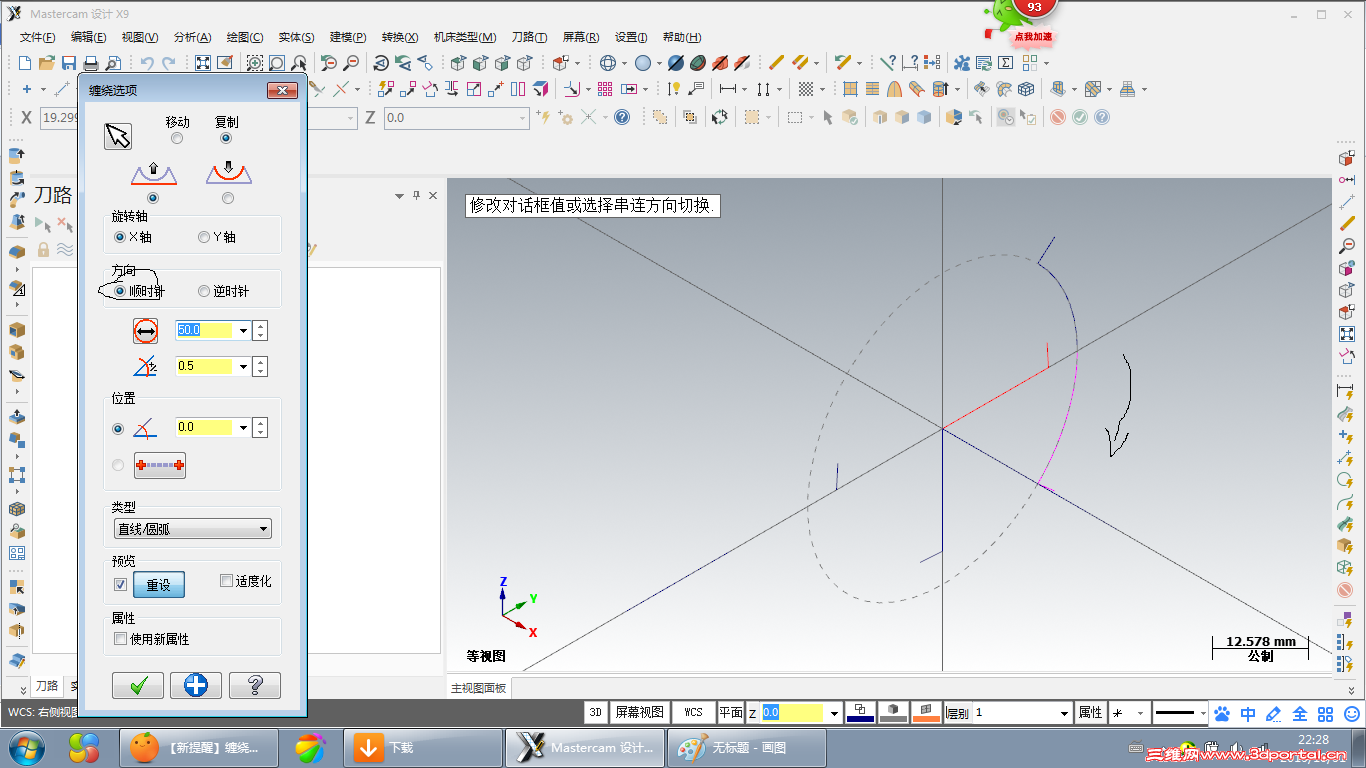This screenshot has width=1366, height=768.
Task: Select the 移动 (Move) radio button
Action: tap(177, 139)
